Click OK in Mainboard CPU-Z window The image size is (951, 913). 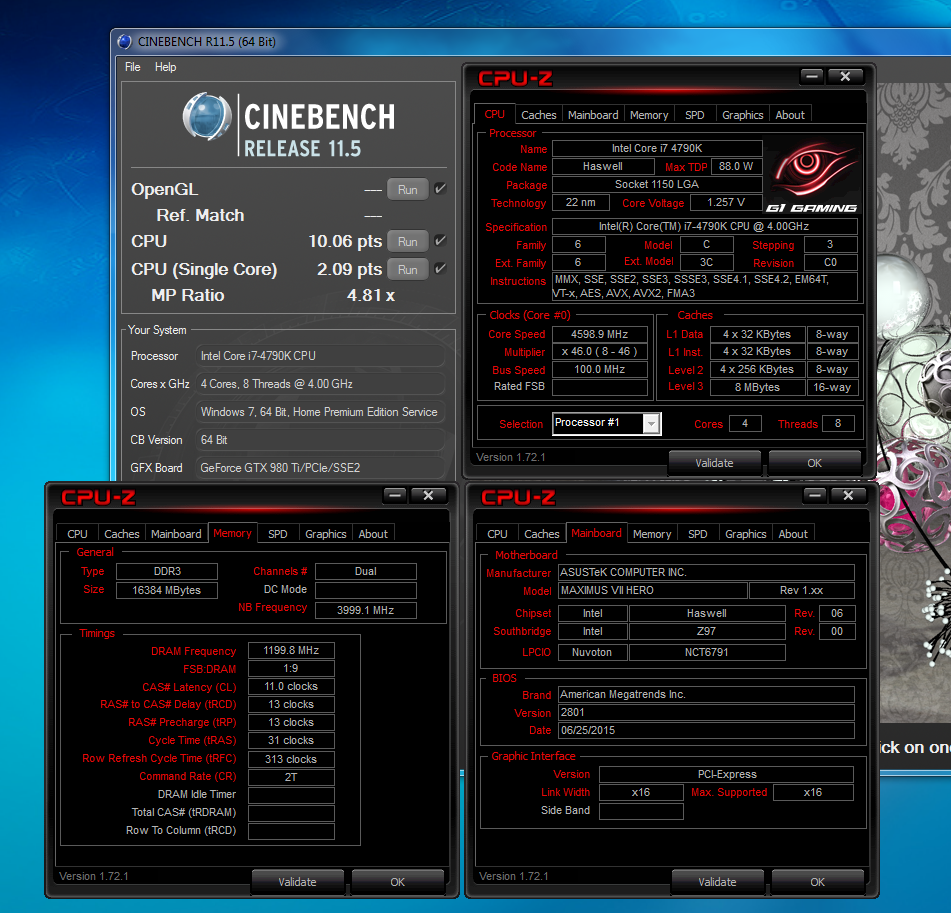(x=817, y=881)
